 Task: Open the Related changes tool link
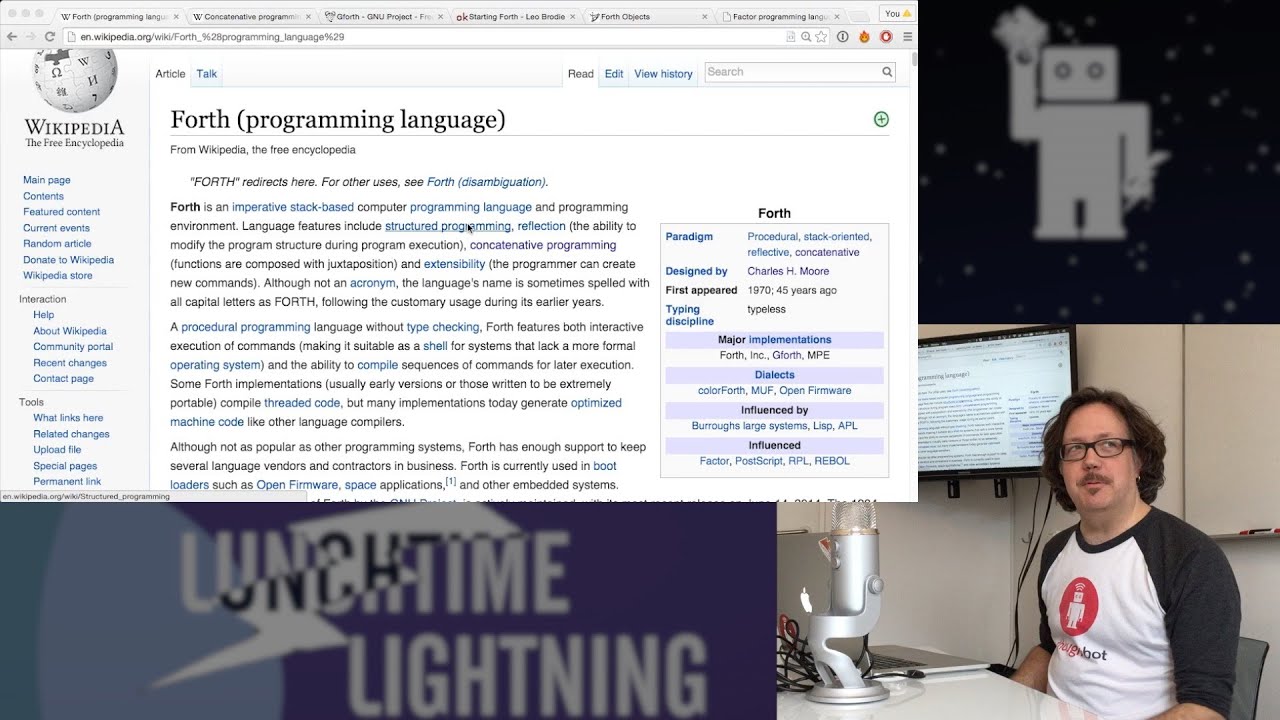[71, 433]
